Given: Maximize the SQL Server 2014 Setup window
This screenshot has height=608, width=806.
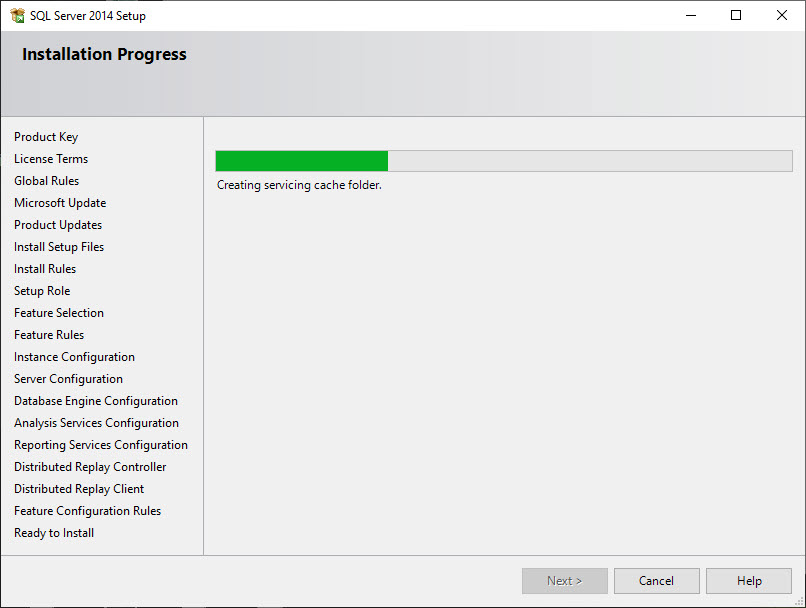Looking at the screenshot, I should [x=736, y=15].
